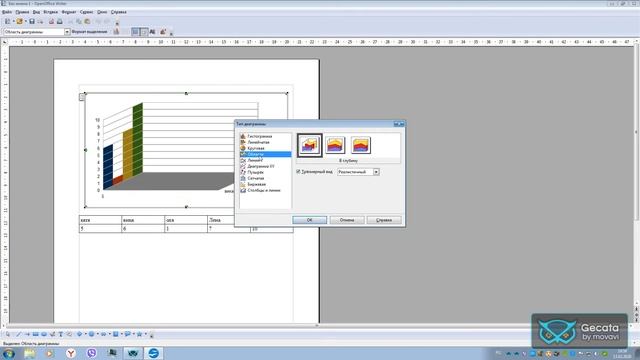The height and width of the screenshot is (360, 640).
Task: Select the Line drawing tool
Action: (18, 334)
